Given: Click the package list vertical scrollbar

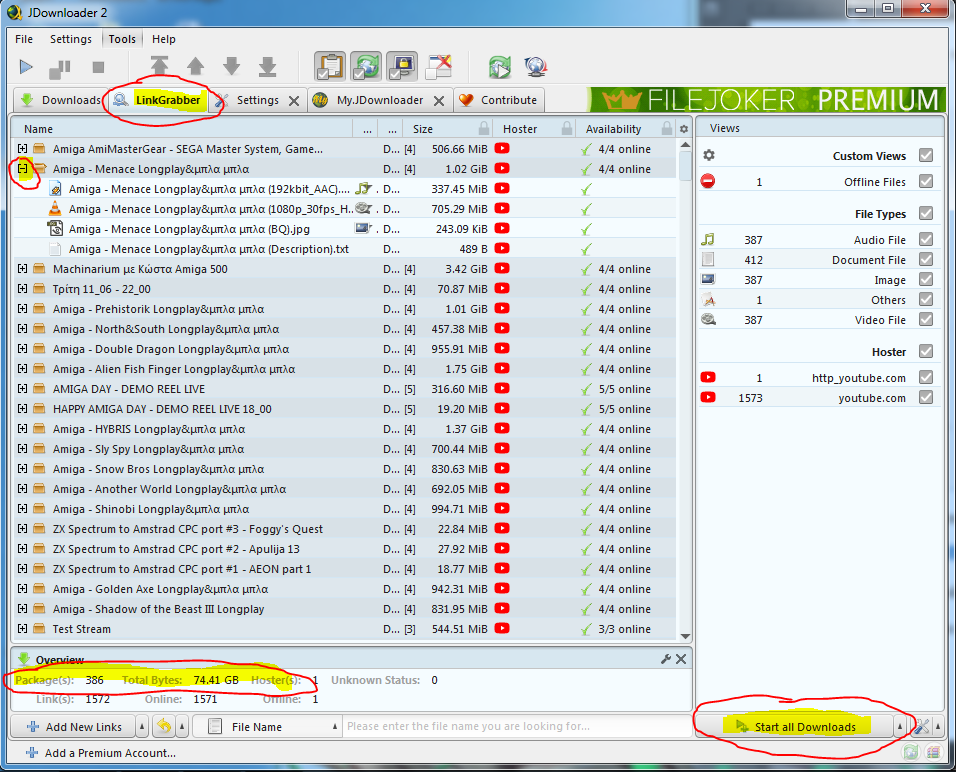Looking at the screenshot, I should click(684, 400).
